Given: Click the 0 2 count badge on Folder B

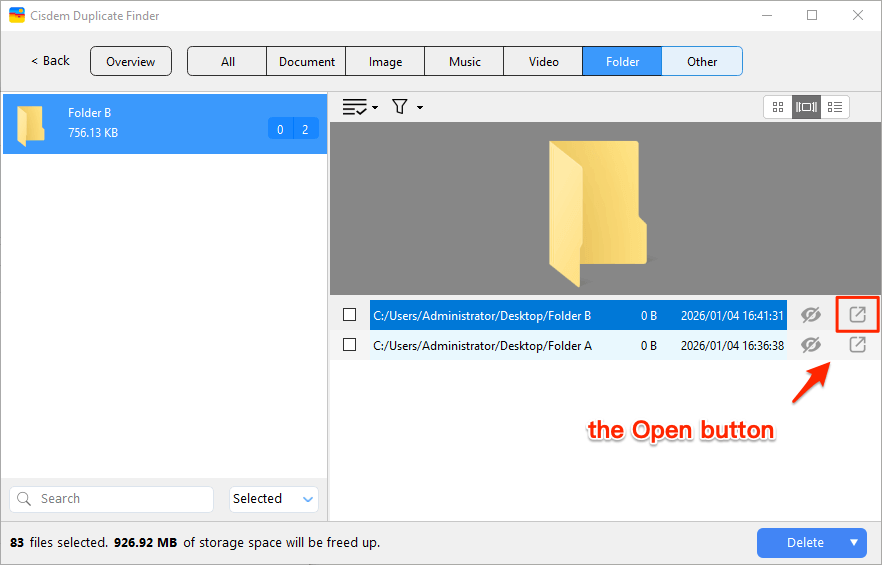Looking at the screenshot, I should 293,129.
